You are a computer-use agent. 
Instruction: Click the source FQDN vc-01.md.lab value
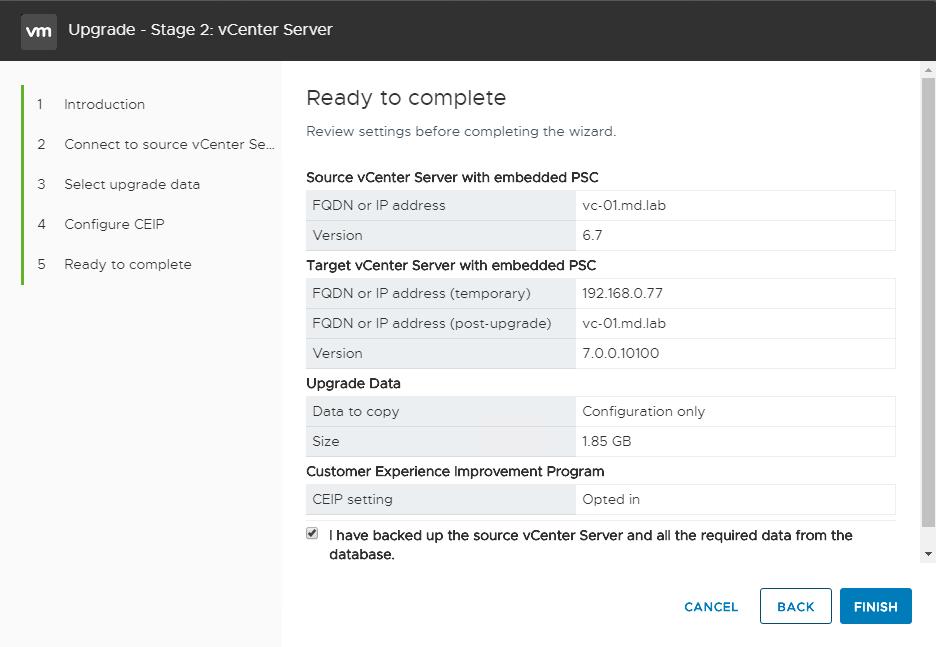[x=624, y=205]
